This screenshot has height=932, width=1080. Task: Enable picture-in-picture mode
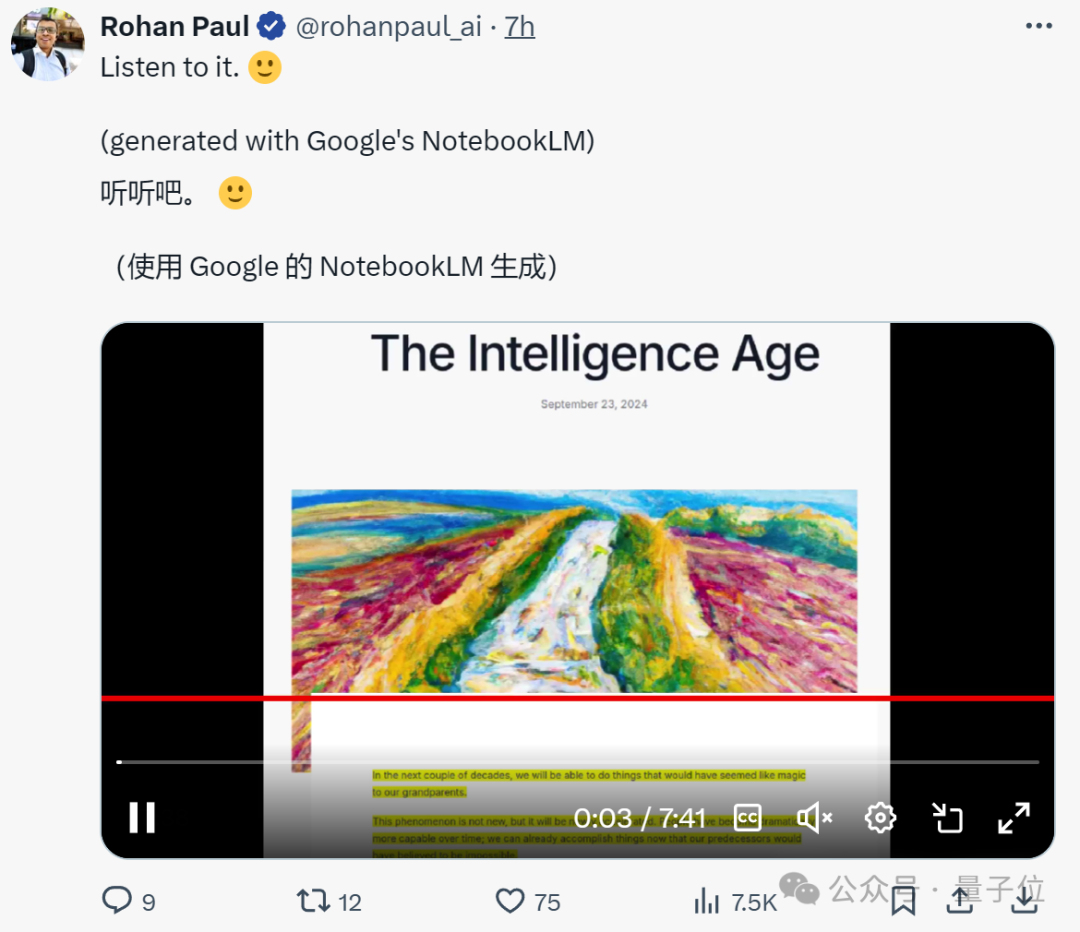pyautogui.click(x=946, y=818)
